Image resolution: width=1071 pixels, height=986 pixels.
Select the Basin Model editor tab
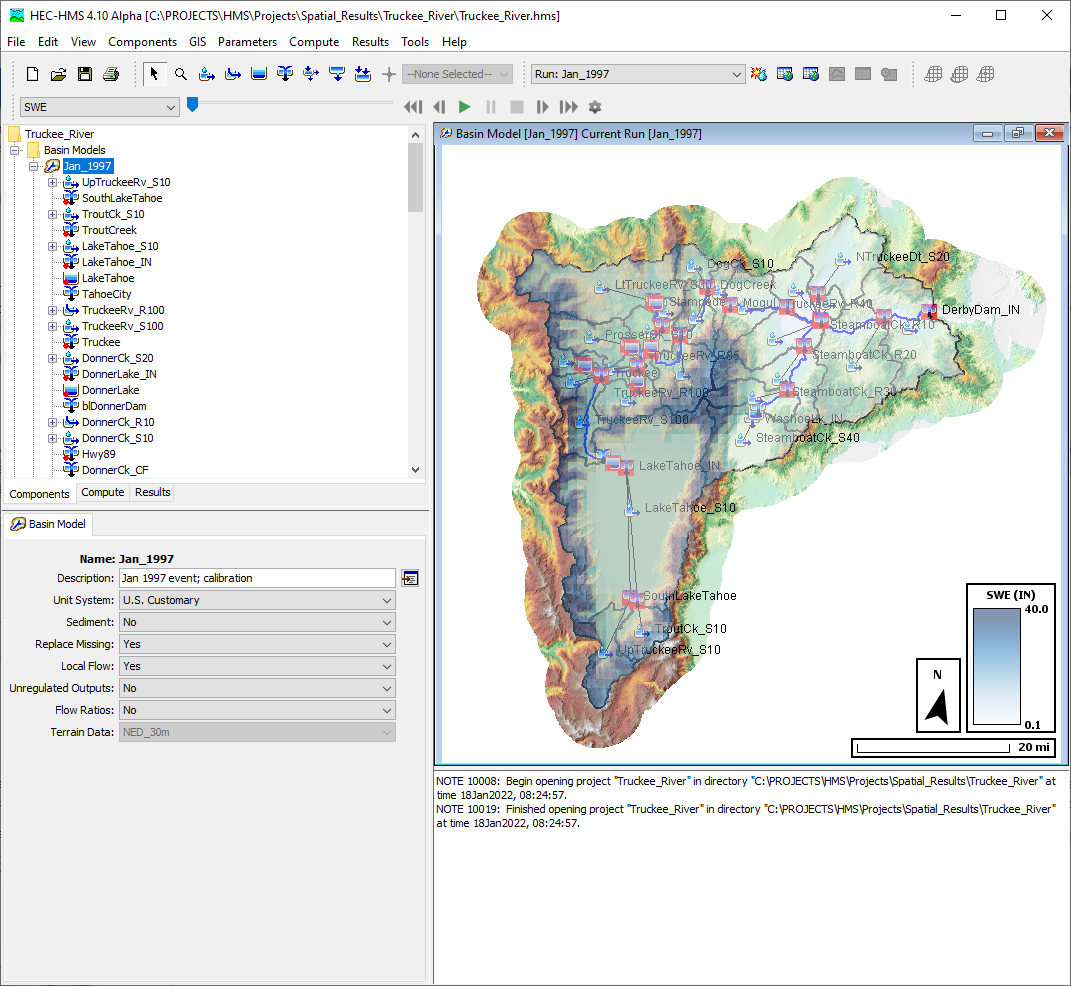pos(48,524)
